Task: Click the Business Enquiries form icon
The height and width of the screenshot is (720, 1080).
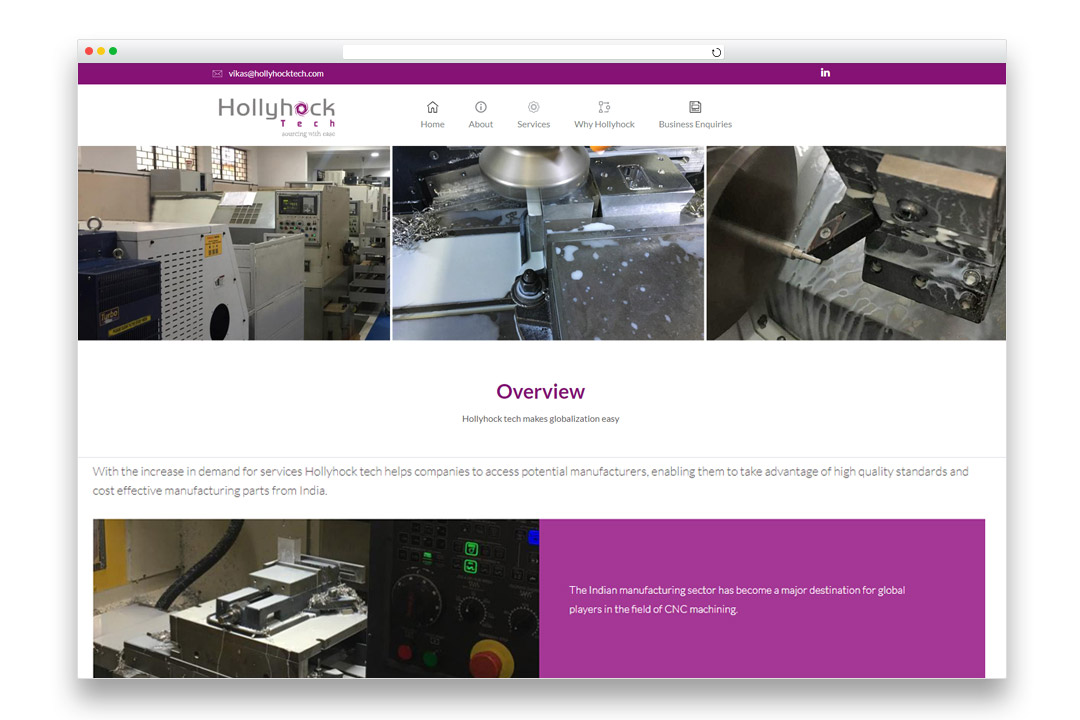Action: [x=695, y=107]
